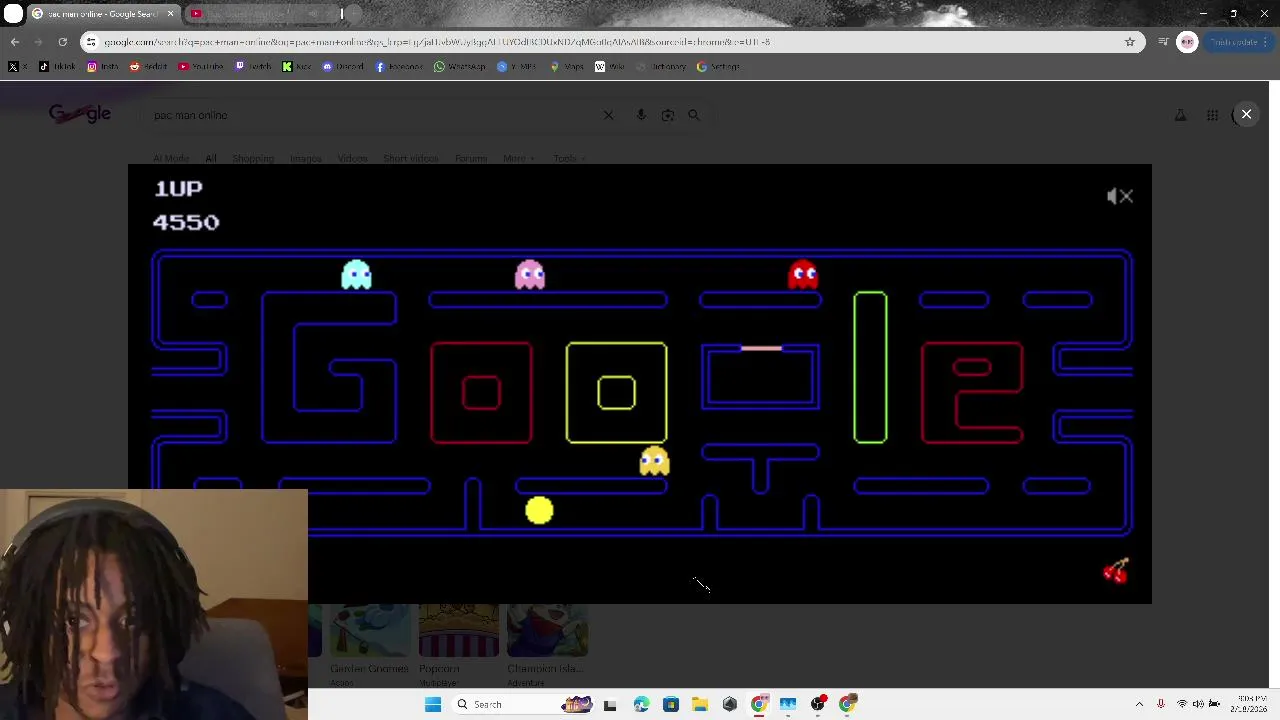This screenshot has width=1280, height=720.
Task: Click the yellow Pac-Man character
Action: [539, 511]
